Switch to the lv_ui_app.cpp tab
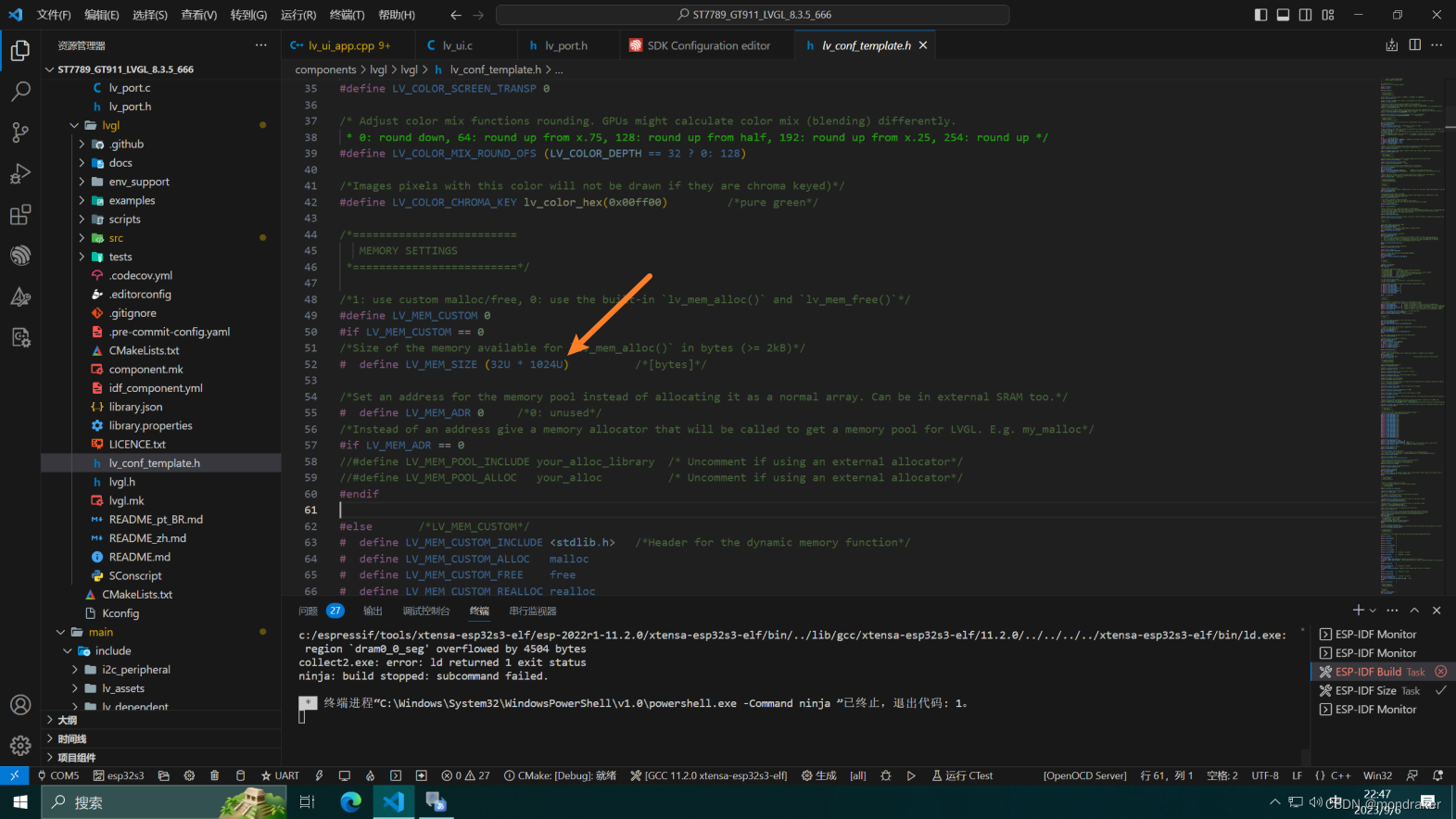Image resolution: width=1456 pixels, height=819 pixels. tap(349, 45)
